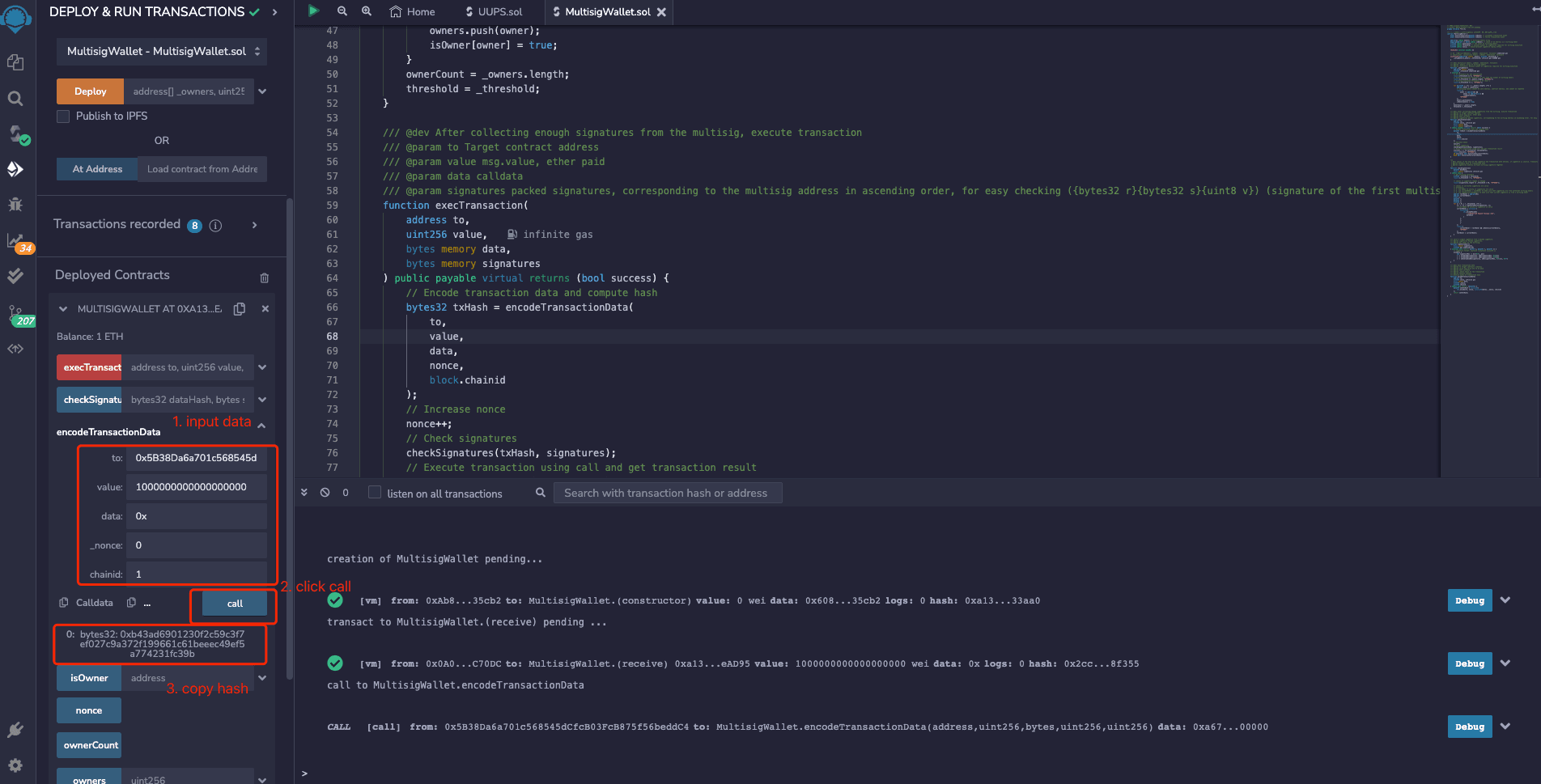
Task: Toggle listen on all transactions
Action: 375,492
